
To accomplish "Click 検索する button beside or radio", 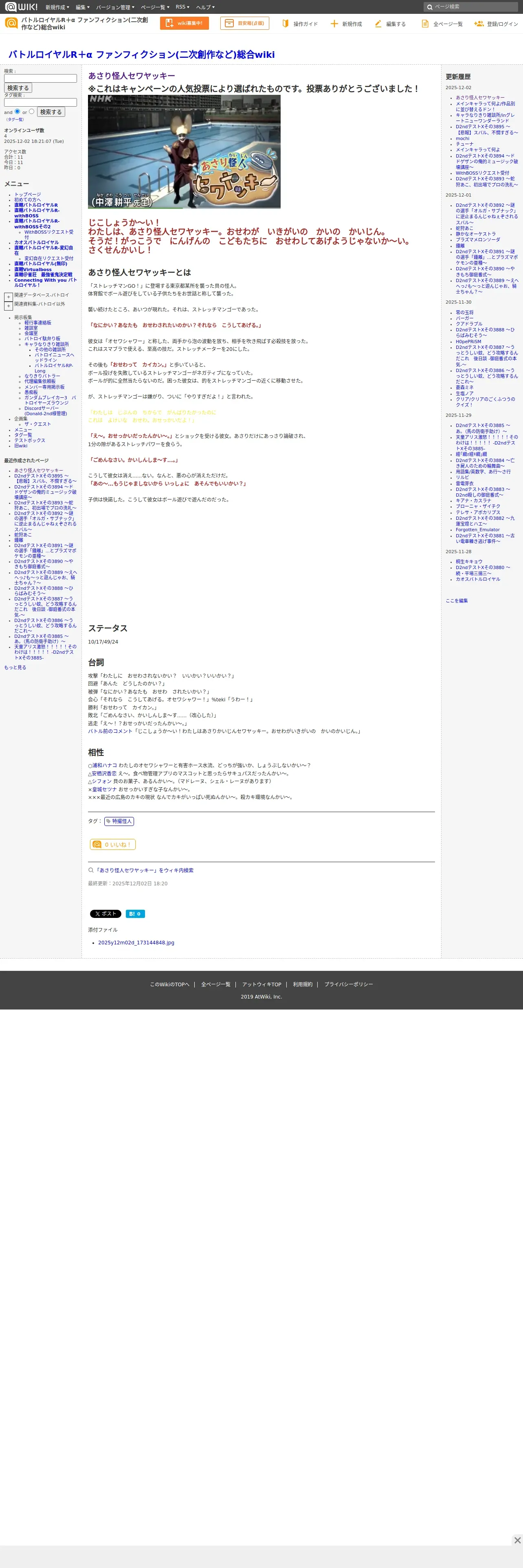I will pyautogui.click(x=51, y=112).
